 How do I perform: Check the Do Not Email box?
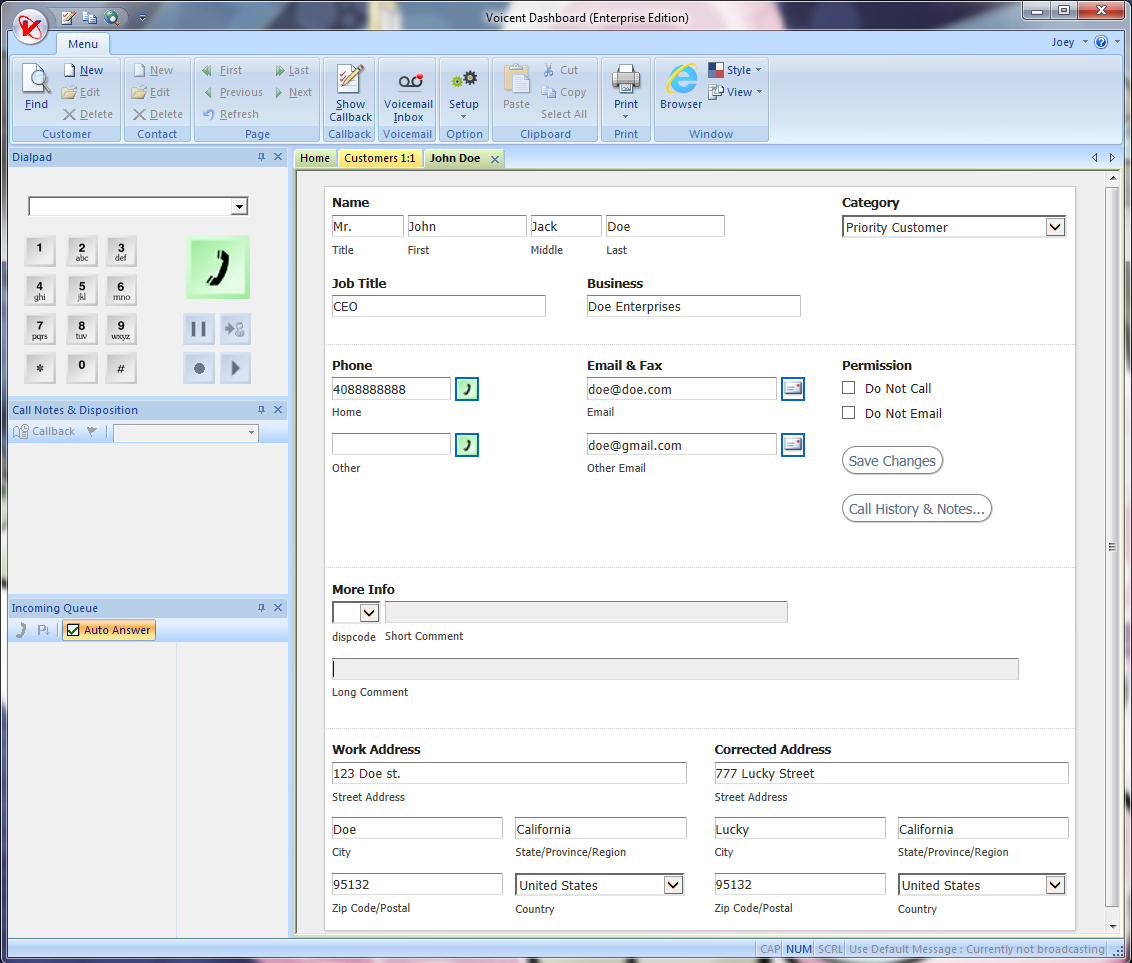tap(849, 413)
